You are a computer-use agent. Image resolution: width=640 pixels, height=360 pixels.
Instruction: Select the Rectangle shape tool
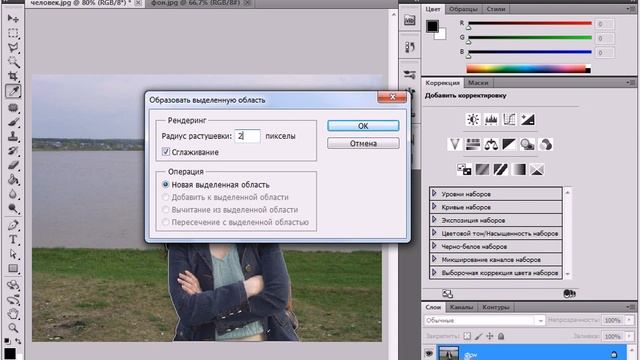[13, 268]
